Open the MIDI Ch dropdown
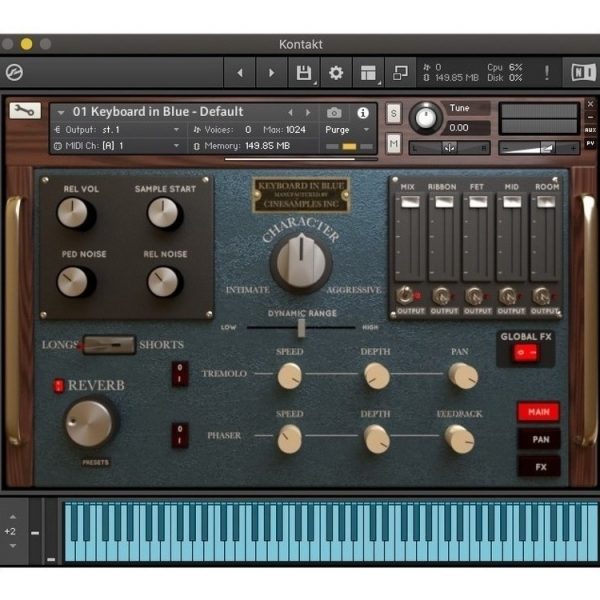 point(117,146)
